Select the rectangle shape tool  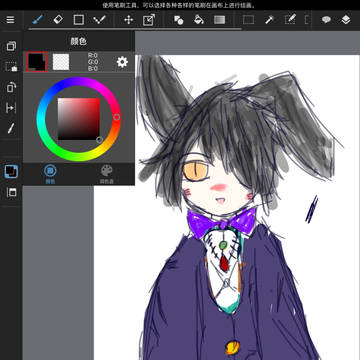tap(79, 20)
